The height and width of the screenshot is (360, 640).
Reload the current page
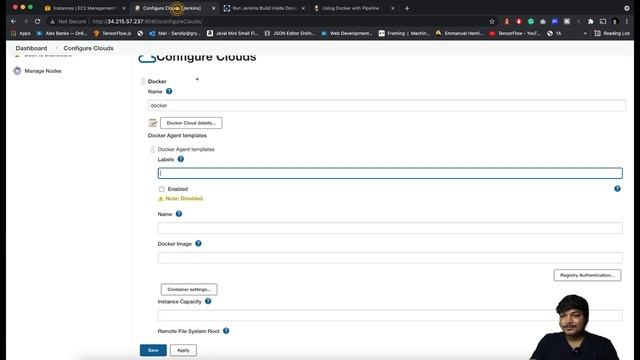(38, 21)
